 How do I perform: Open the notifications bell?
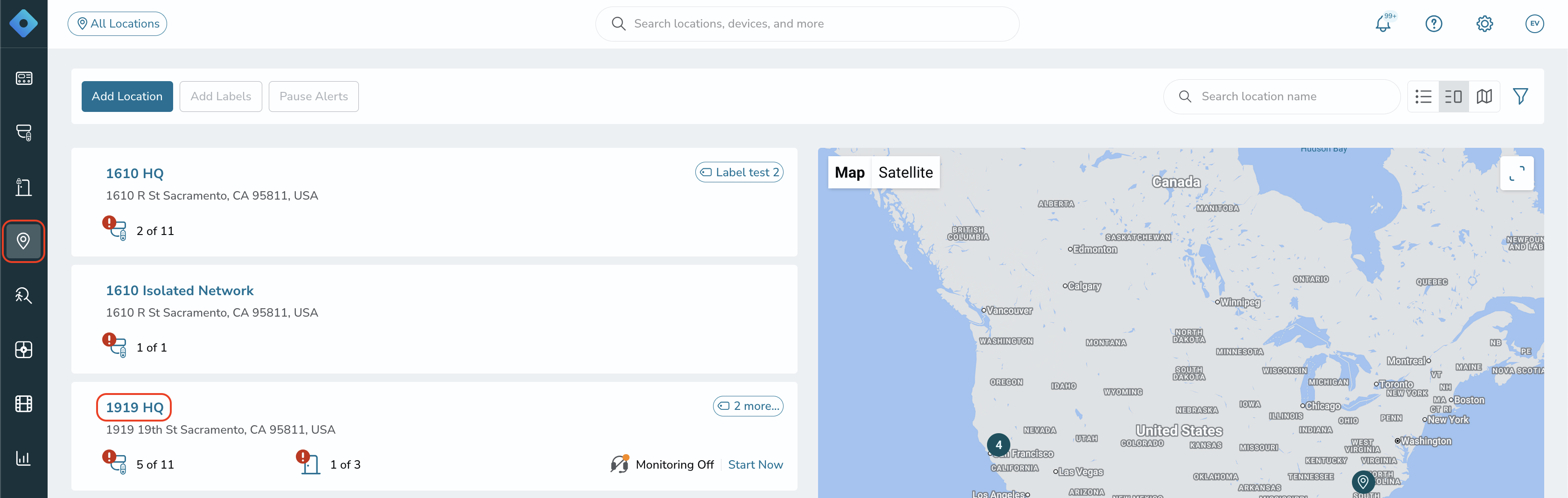[x=1384, y=24]
